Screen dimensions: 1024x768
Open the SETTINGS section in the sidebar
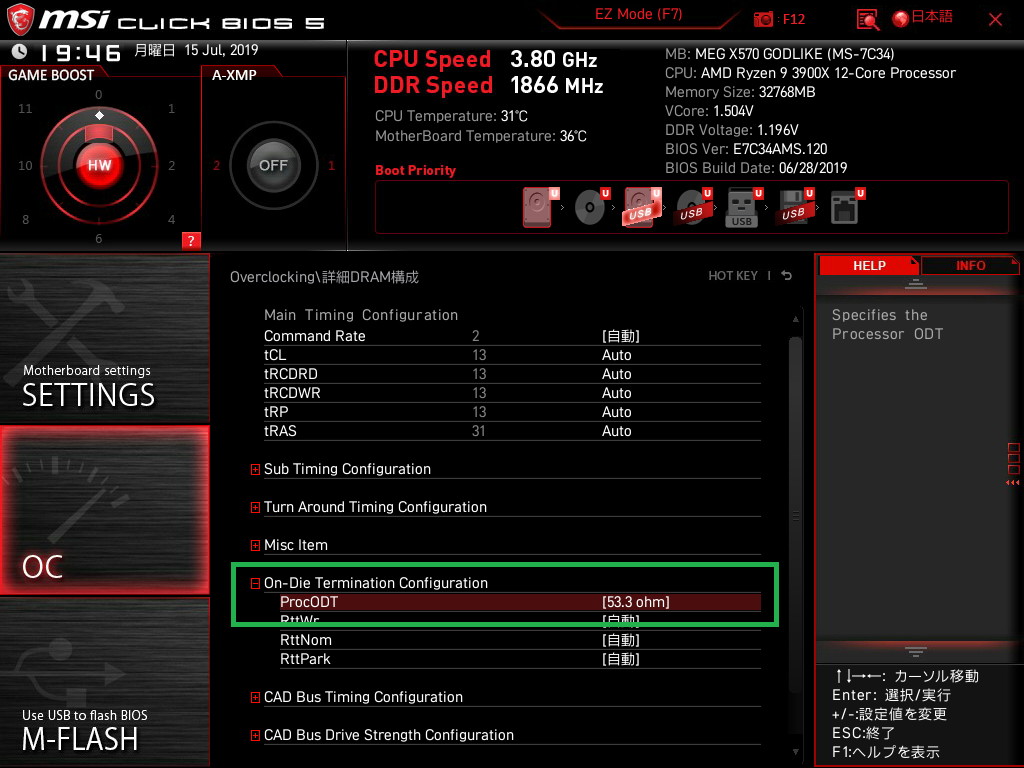tap(104, 338)
